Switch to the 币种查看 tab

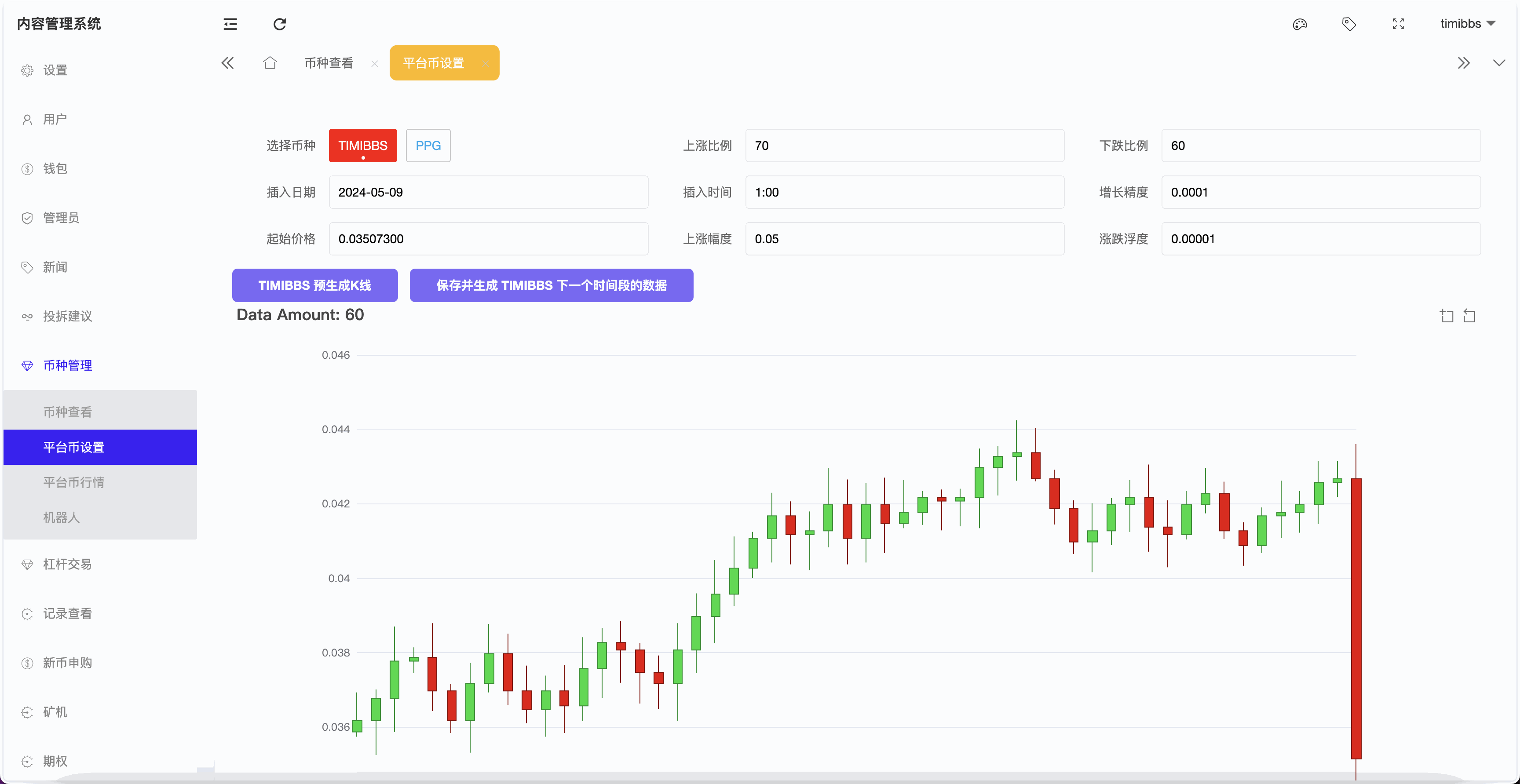click(329, 63)
